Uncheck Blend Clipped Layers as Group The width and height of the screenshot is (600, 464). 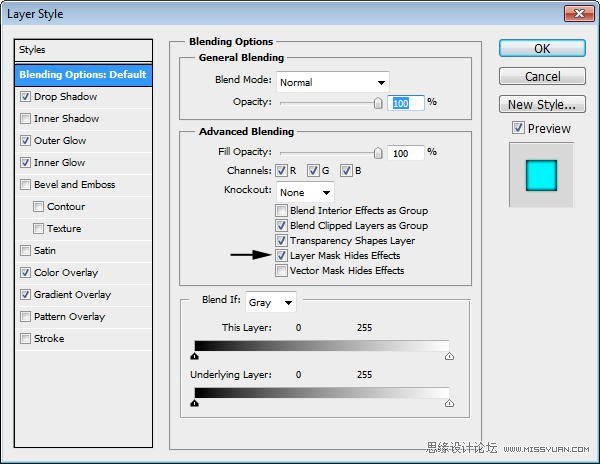[x=281, y=225]
